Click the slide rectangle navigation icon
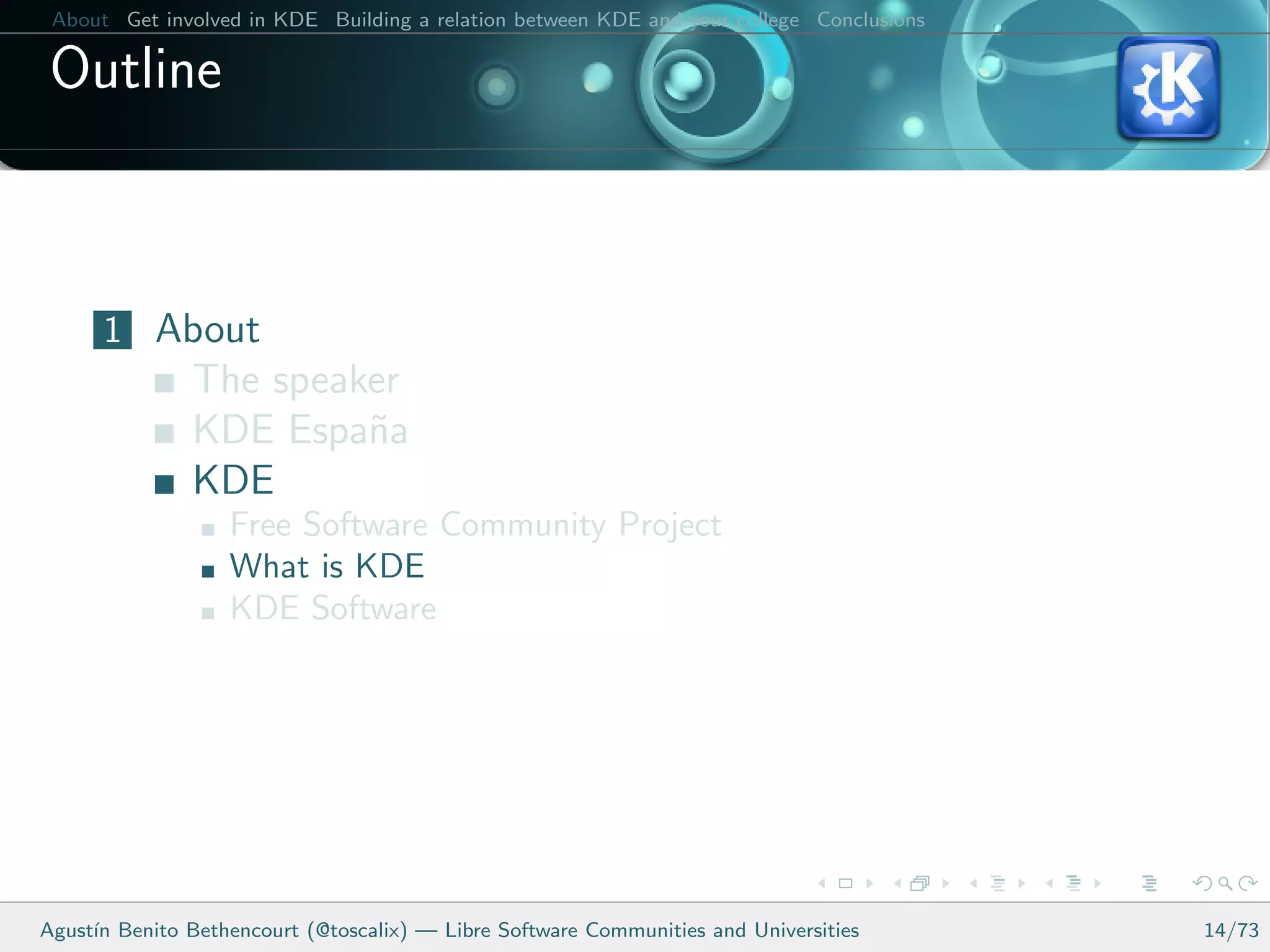 [x=845, y=883]
